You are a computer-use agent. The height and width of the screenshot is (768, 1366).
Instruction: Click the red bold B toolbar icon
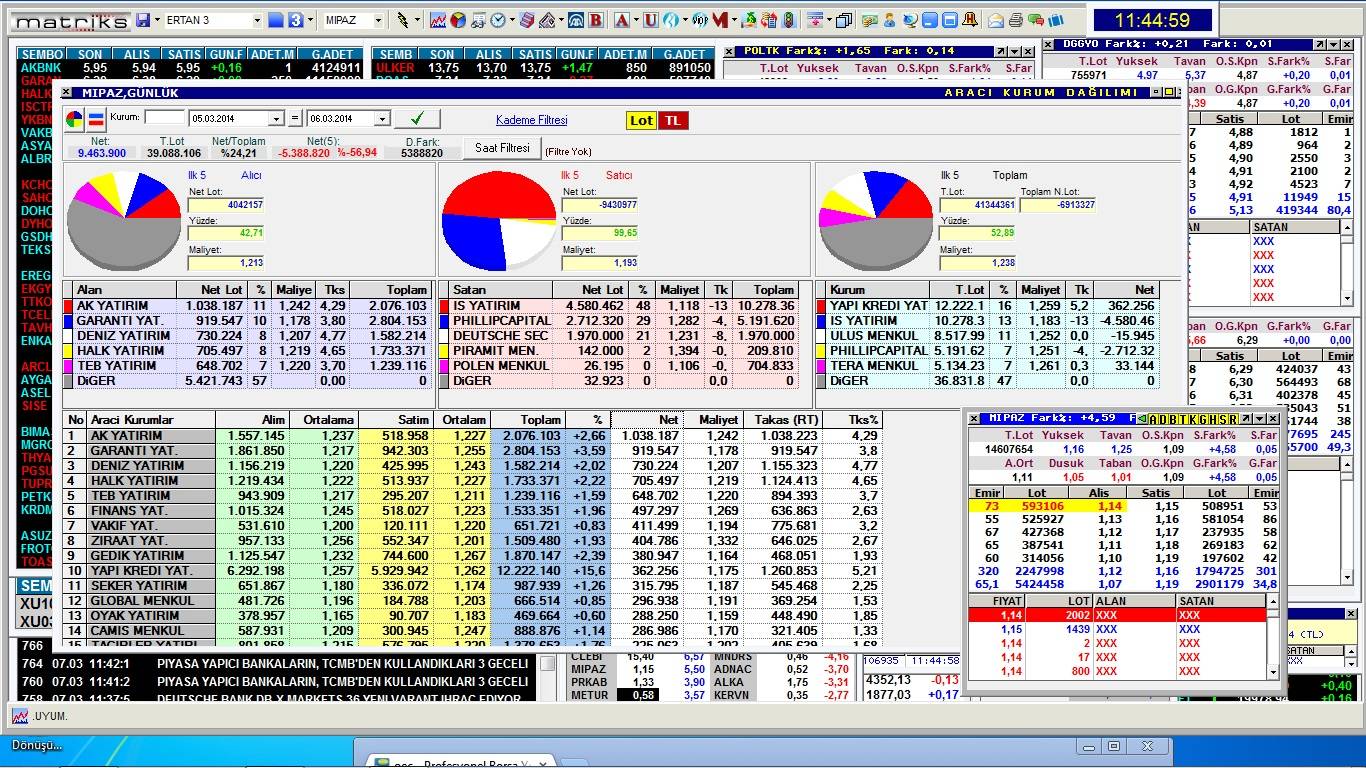pos(596,20)
